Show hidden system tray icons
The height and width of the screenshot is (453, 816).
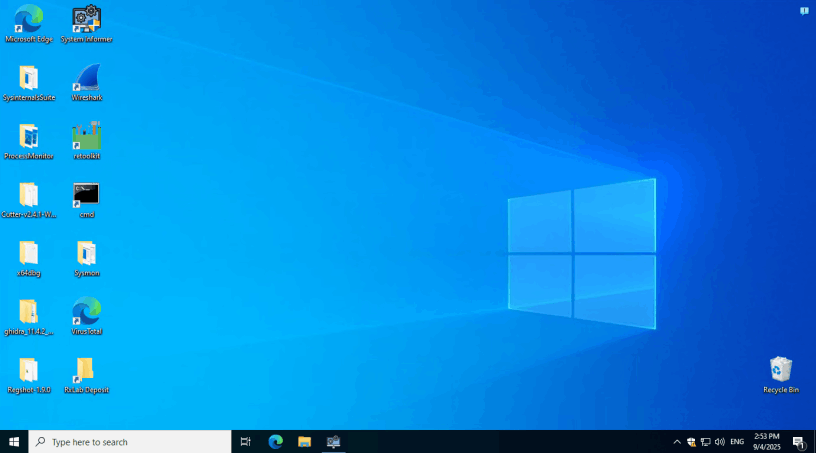pos(677,442)
